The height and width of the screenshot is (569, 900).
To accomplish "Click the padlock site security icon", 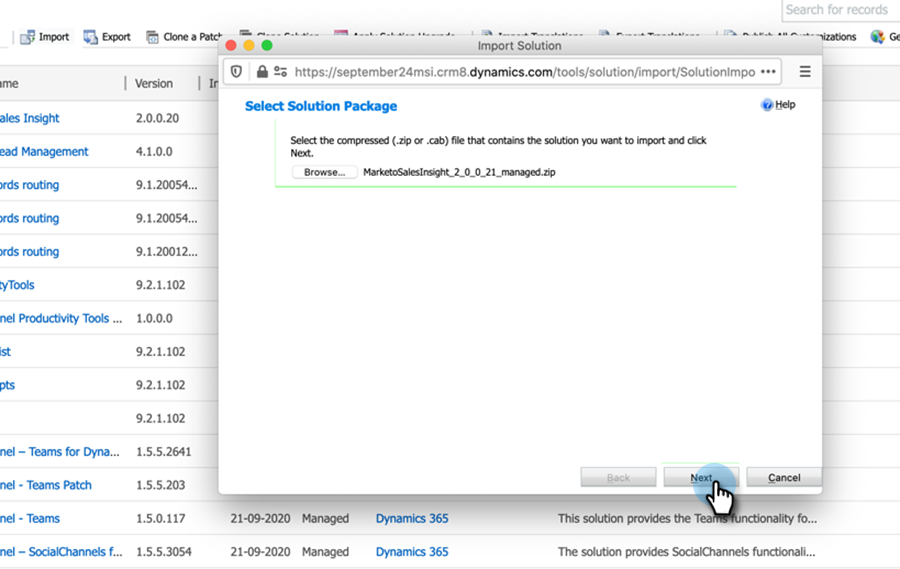I will (262, 72).
